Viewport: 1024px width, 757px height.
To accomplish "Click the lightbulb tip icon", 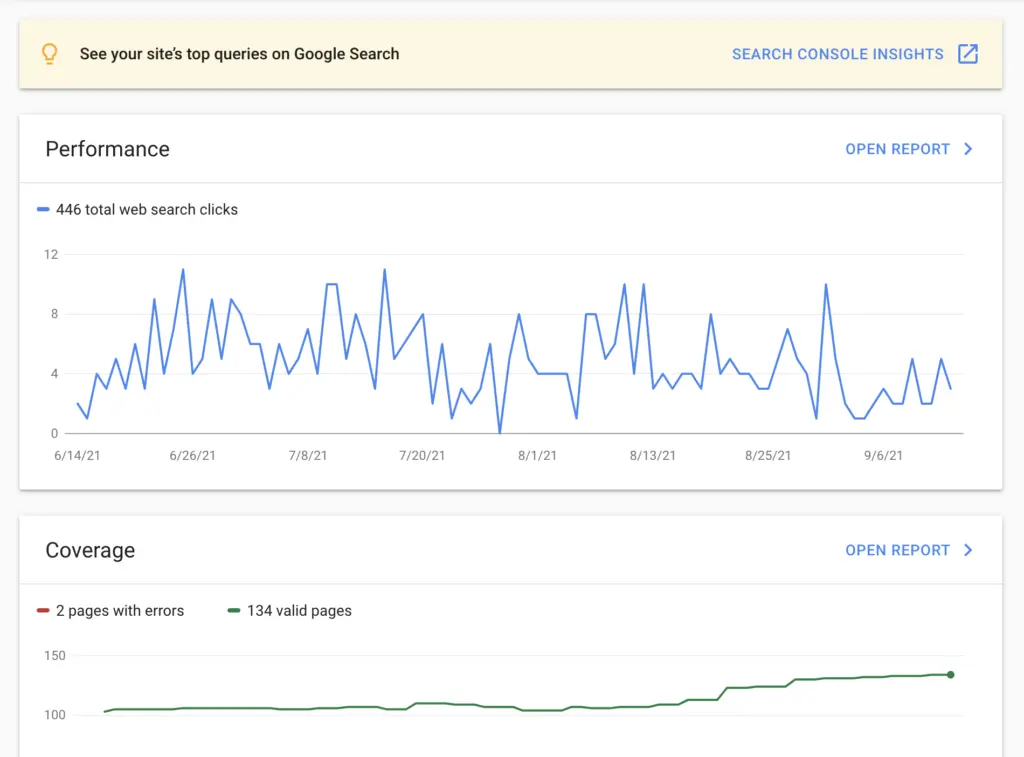I will click(x=50, y=54).
